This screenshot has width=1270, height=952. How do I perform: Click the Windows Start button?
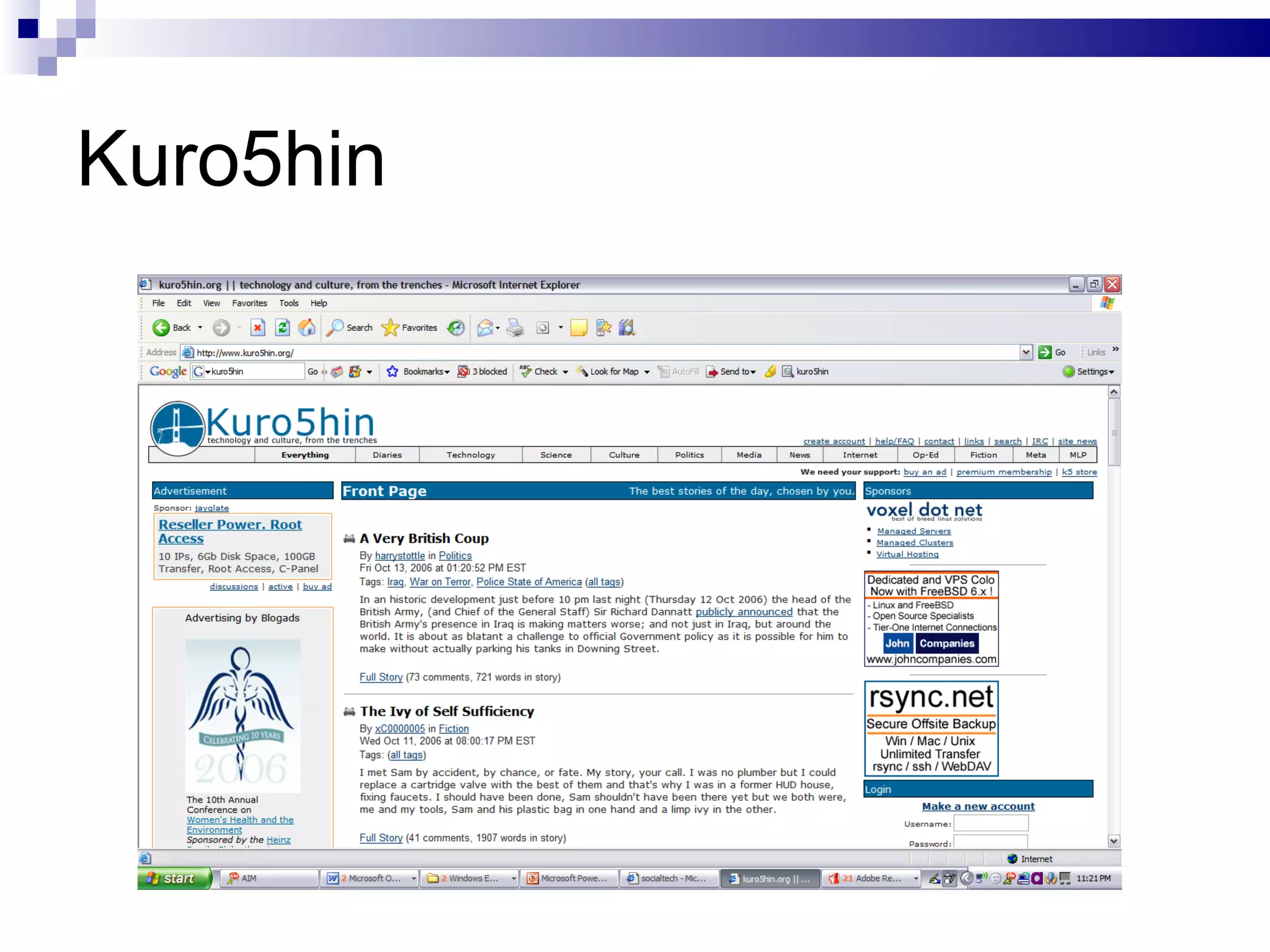(173, 878)
